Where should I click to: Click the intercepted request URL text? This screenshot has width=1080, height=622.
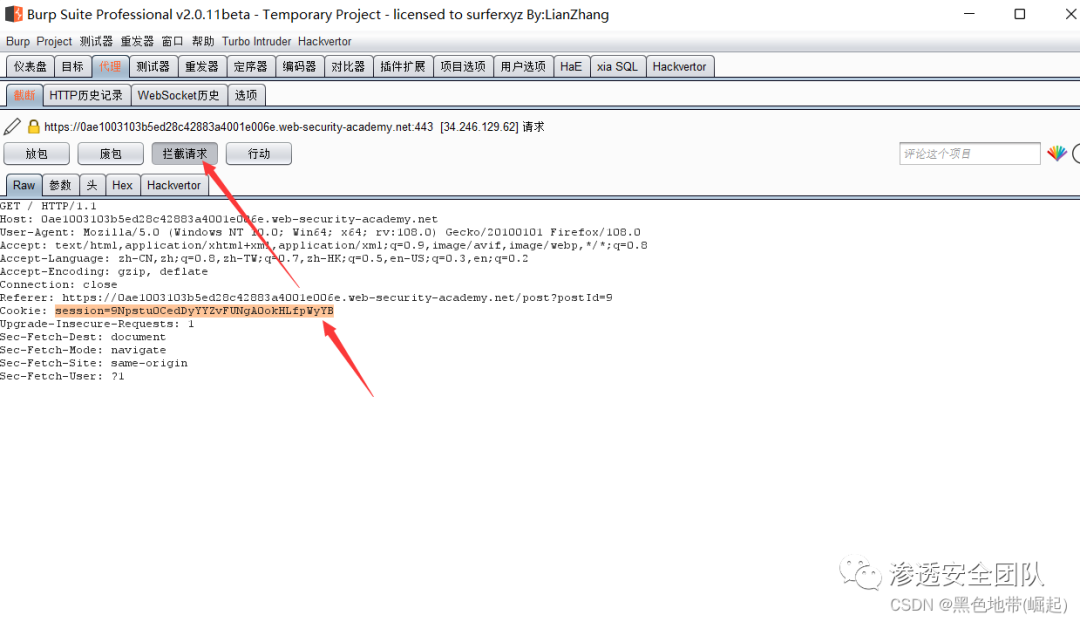pos(238,127)
